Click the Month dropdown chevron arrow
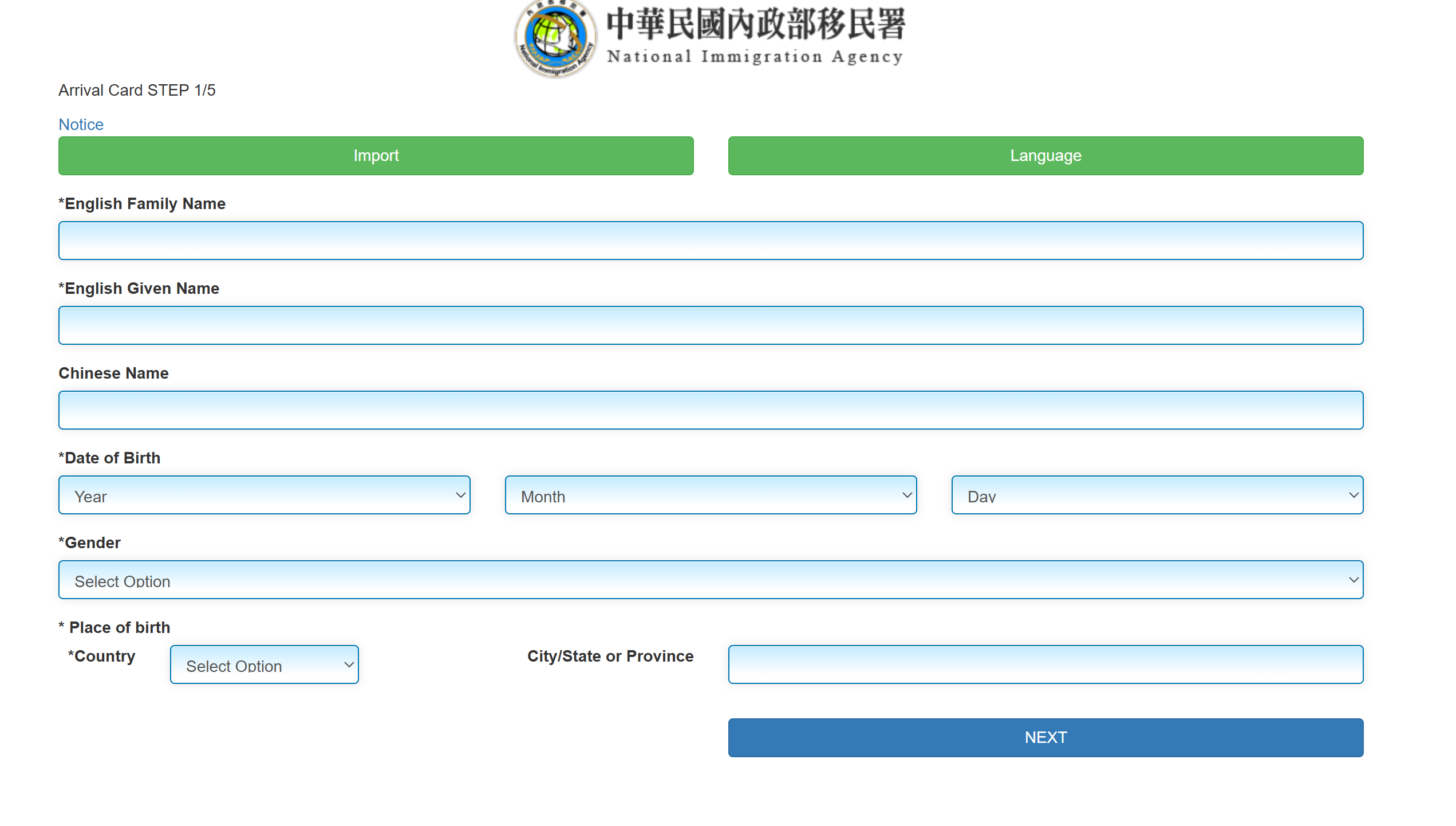 pyautogui.click(x=907, y=495)
